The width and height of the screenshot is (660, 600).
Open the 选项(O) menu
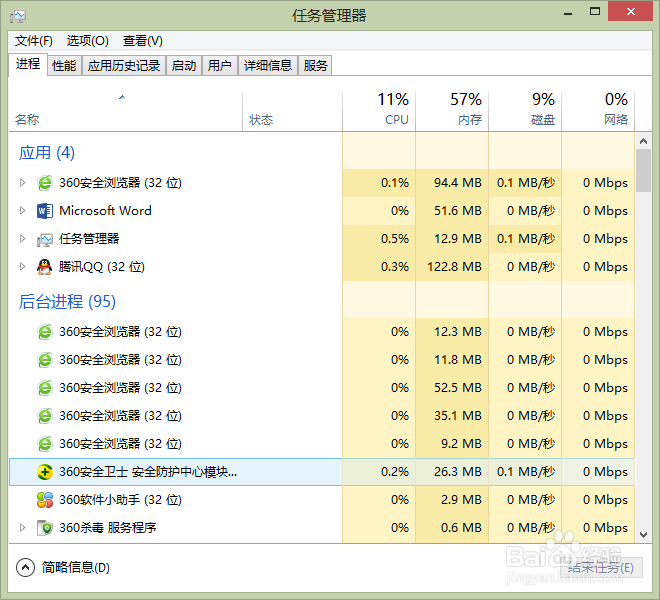pyautogui.click(x=88, y=41)
